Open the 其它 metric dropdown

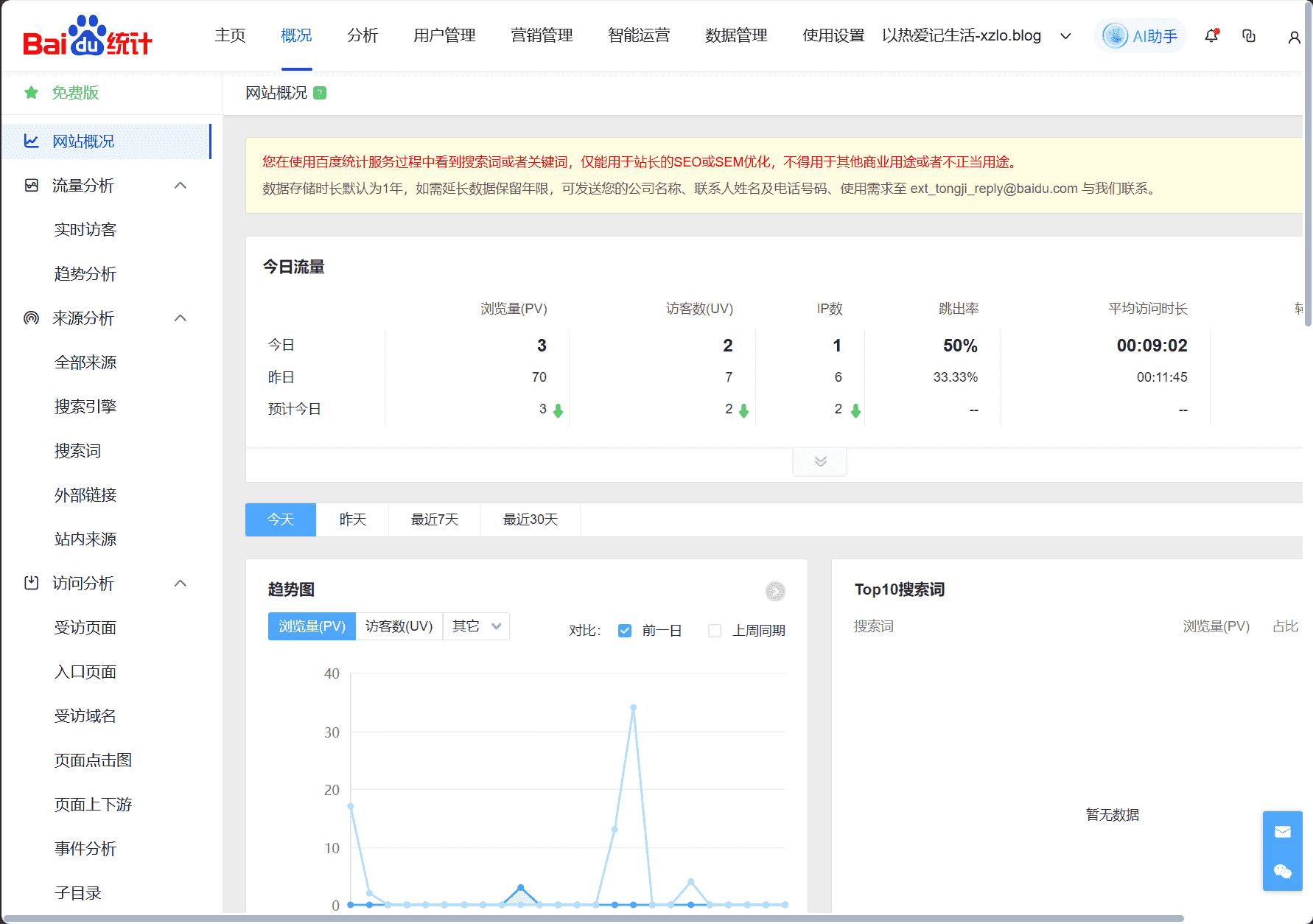coord(475,626)
